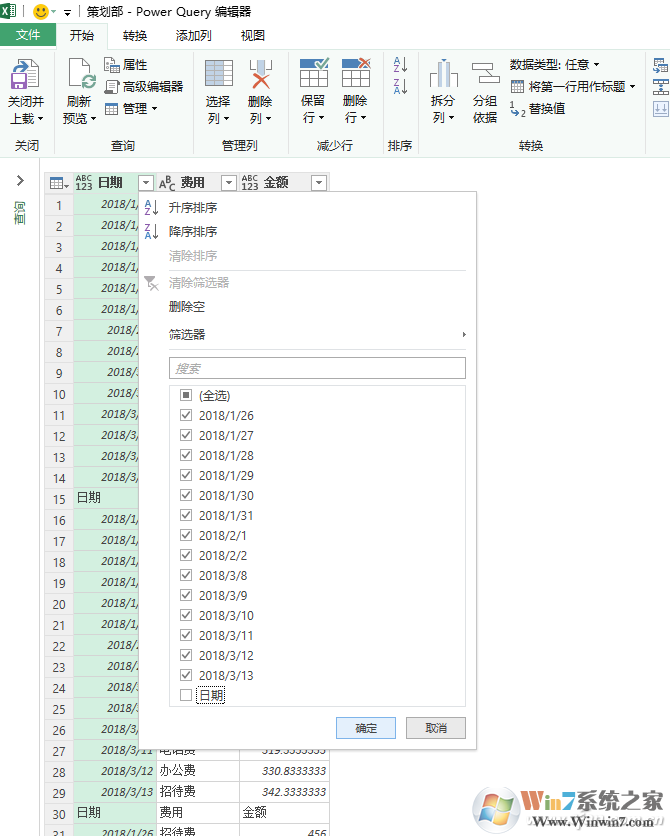Open the 金额 column filter dropdown arrow
670x836 pixels.
point(319,183)
